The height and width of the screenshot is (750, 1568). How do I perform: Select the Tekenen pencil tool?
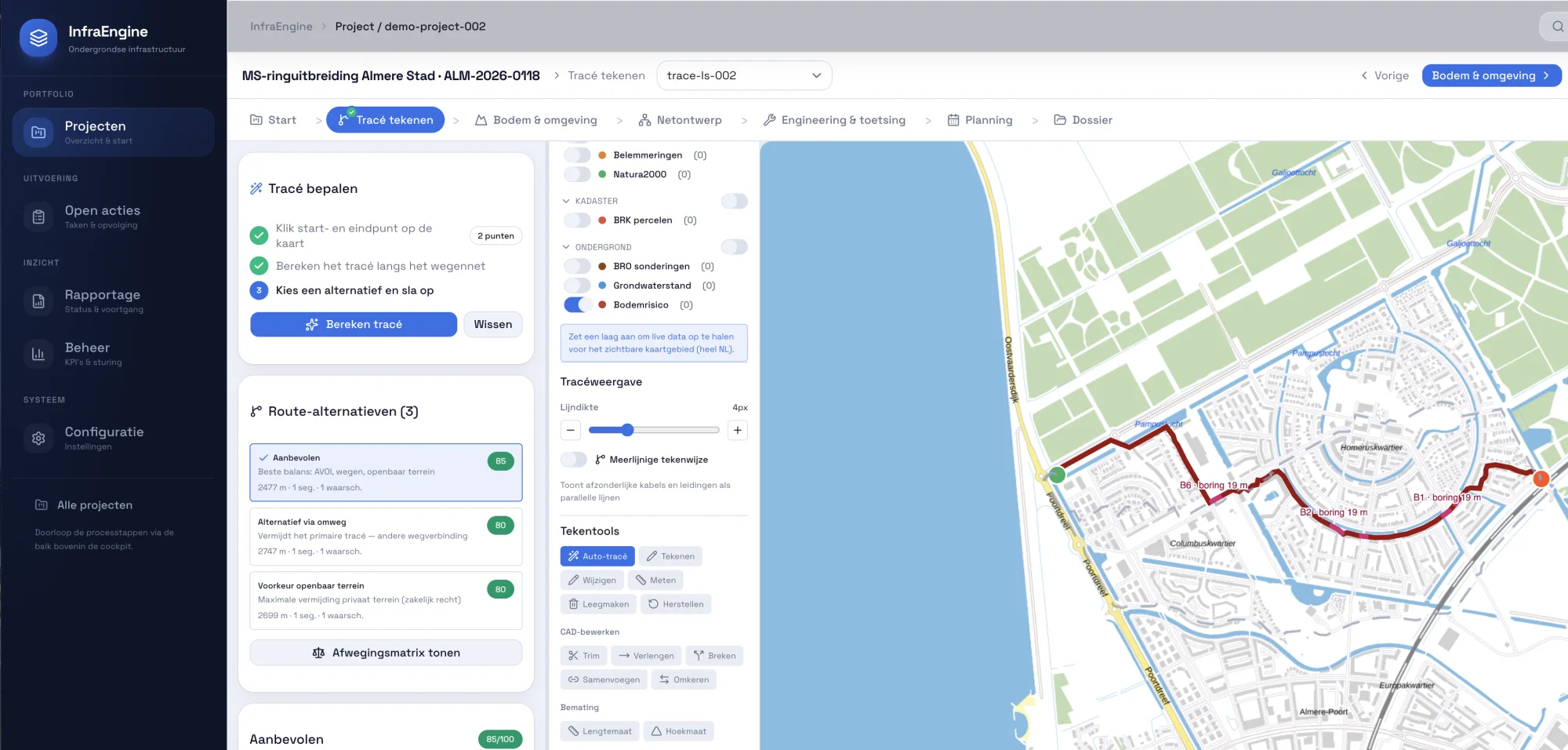tap(670, 556)
